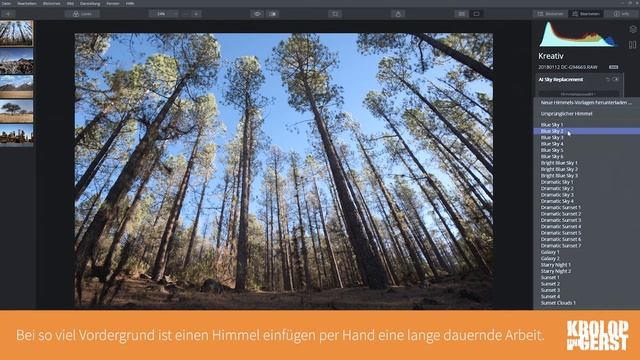Zoom in with the plus button
Screen dimensions: 640x360
[196, 14]
